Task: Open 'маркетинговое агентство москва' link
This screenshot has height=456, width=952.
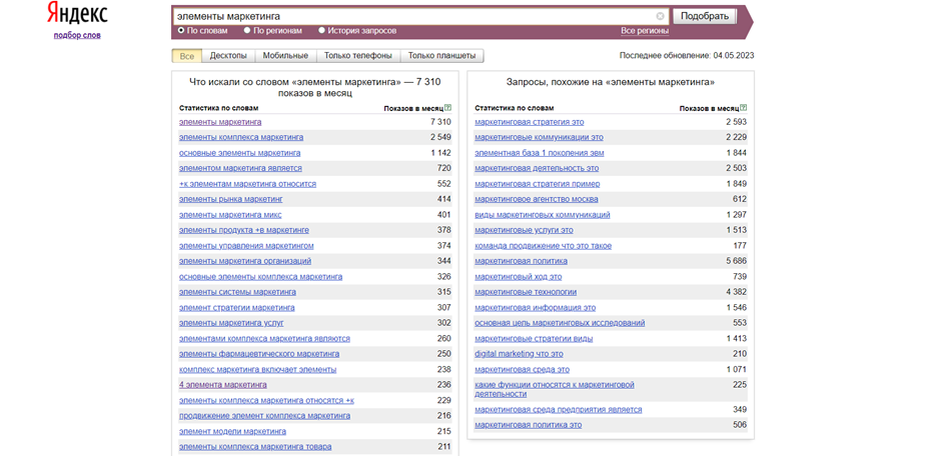Action: pyautogui.click(x=537, y=199)
